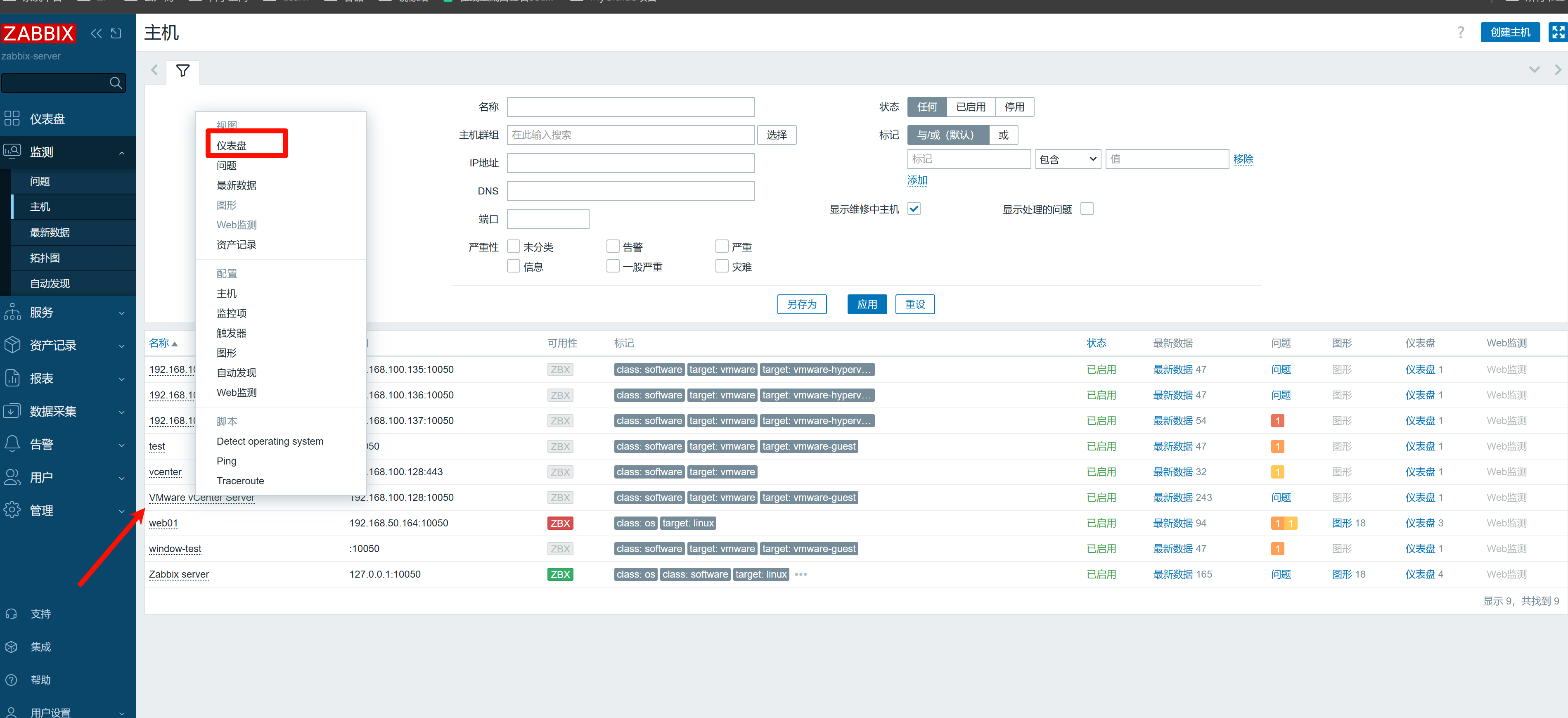Image resolution: width=1568 pixels, height=718 pixels.
Task: Toggle the 显示维修中主机 checkbox
Action: (914, 209)
